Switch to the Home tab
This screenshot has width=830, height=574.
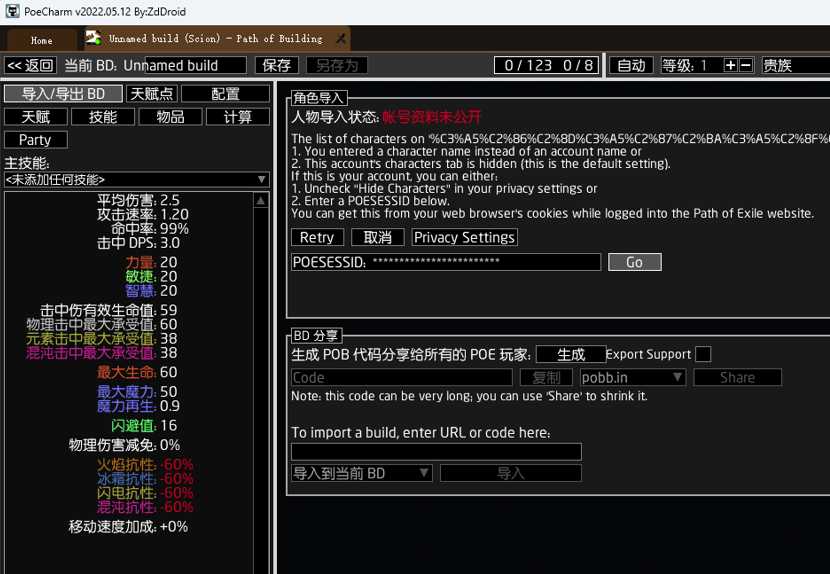(41, 40)
